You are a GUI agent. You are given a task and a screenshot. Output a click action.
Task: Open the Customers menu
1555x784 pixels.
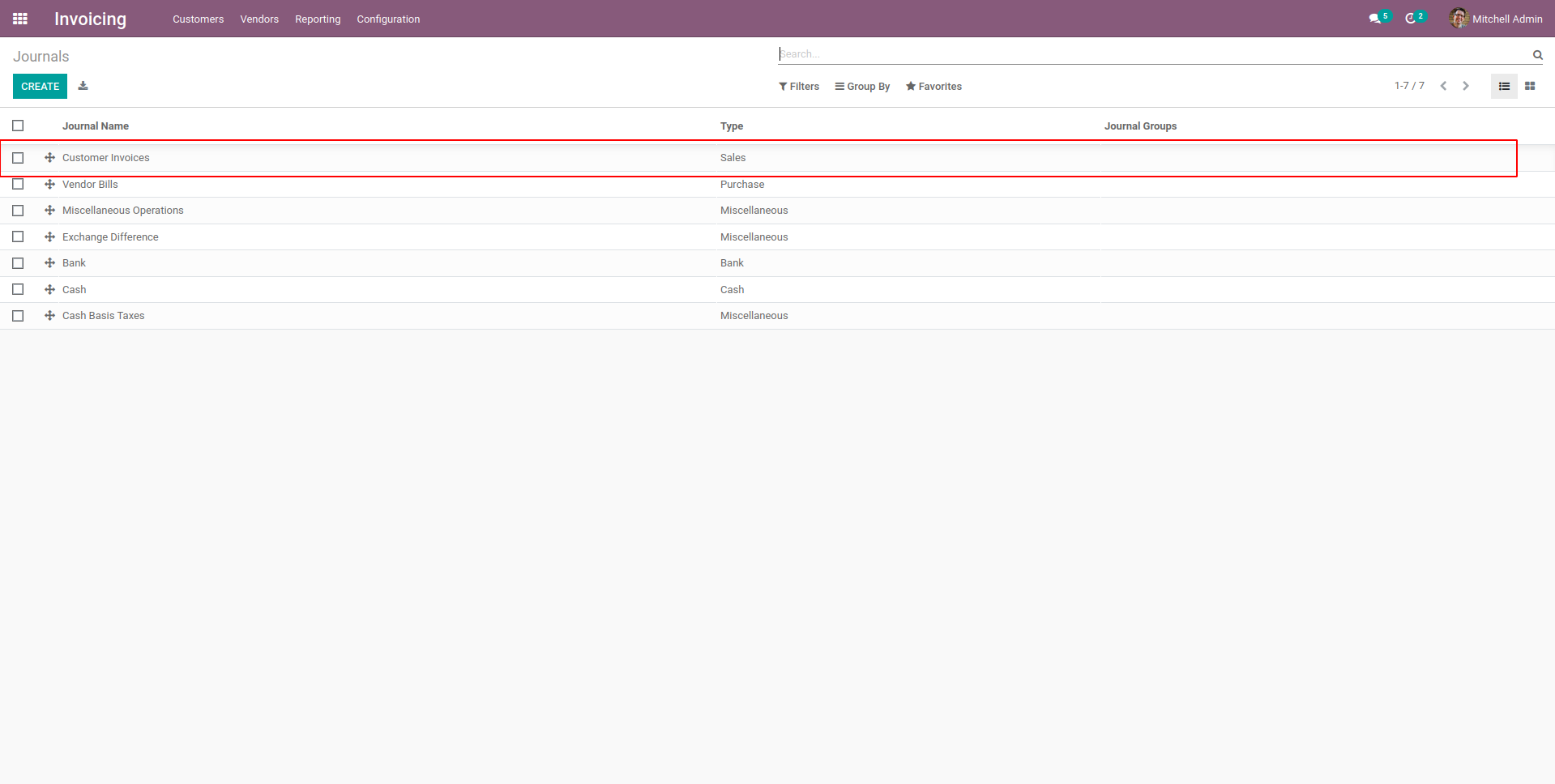point(198,19)
